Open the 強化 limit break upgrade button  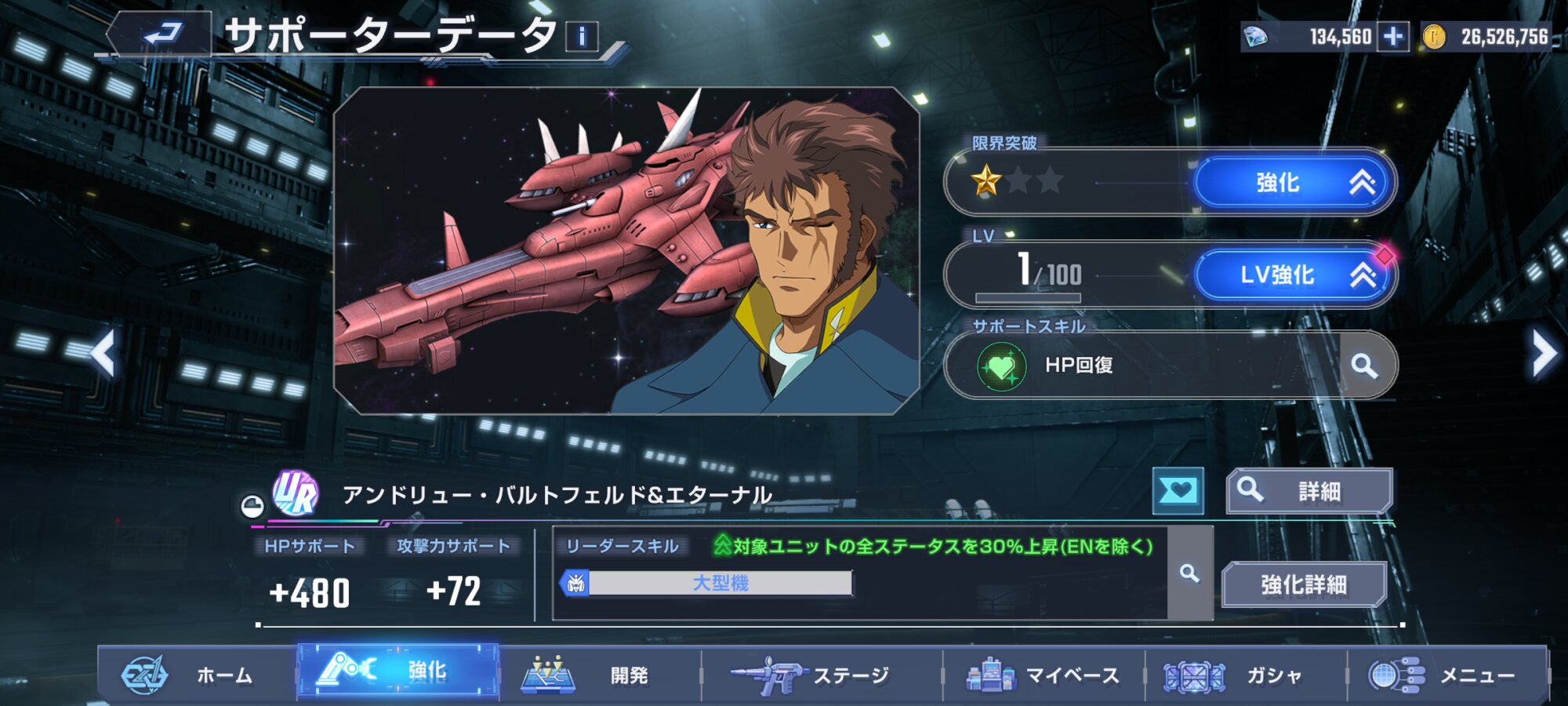pos(1293,183)
